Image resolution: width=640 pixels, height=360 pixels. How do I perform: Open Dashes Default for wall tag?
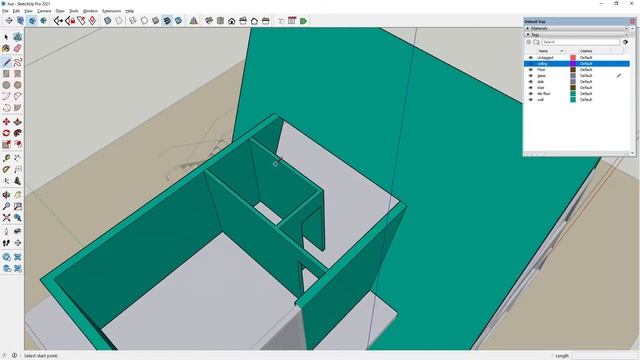tap(586, 100)
